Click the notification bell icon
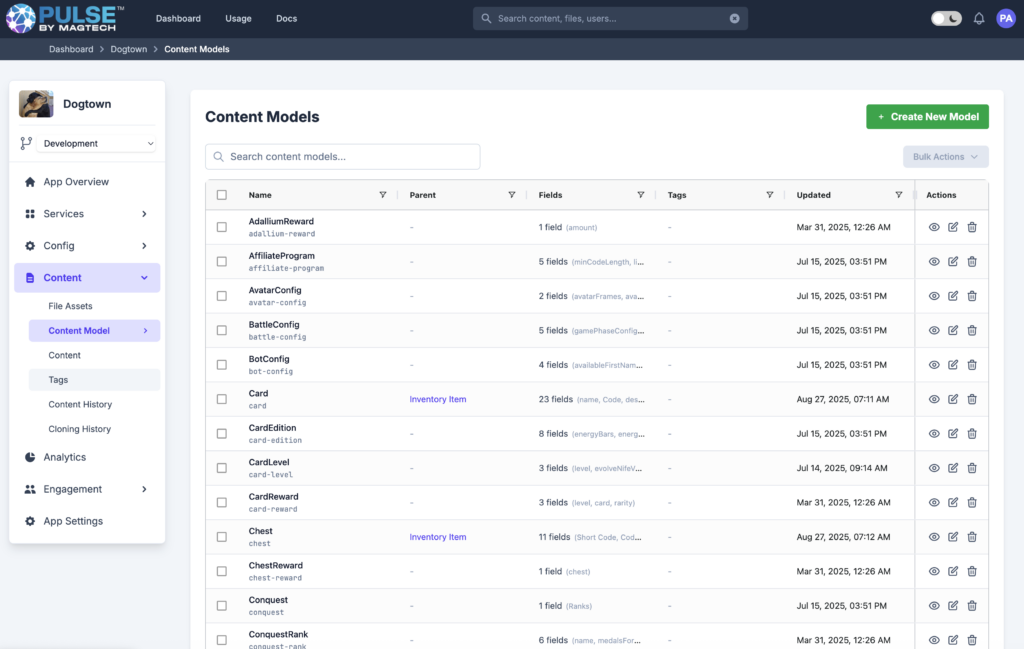 coord(979,18)
